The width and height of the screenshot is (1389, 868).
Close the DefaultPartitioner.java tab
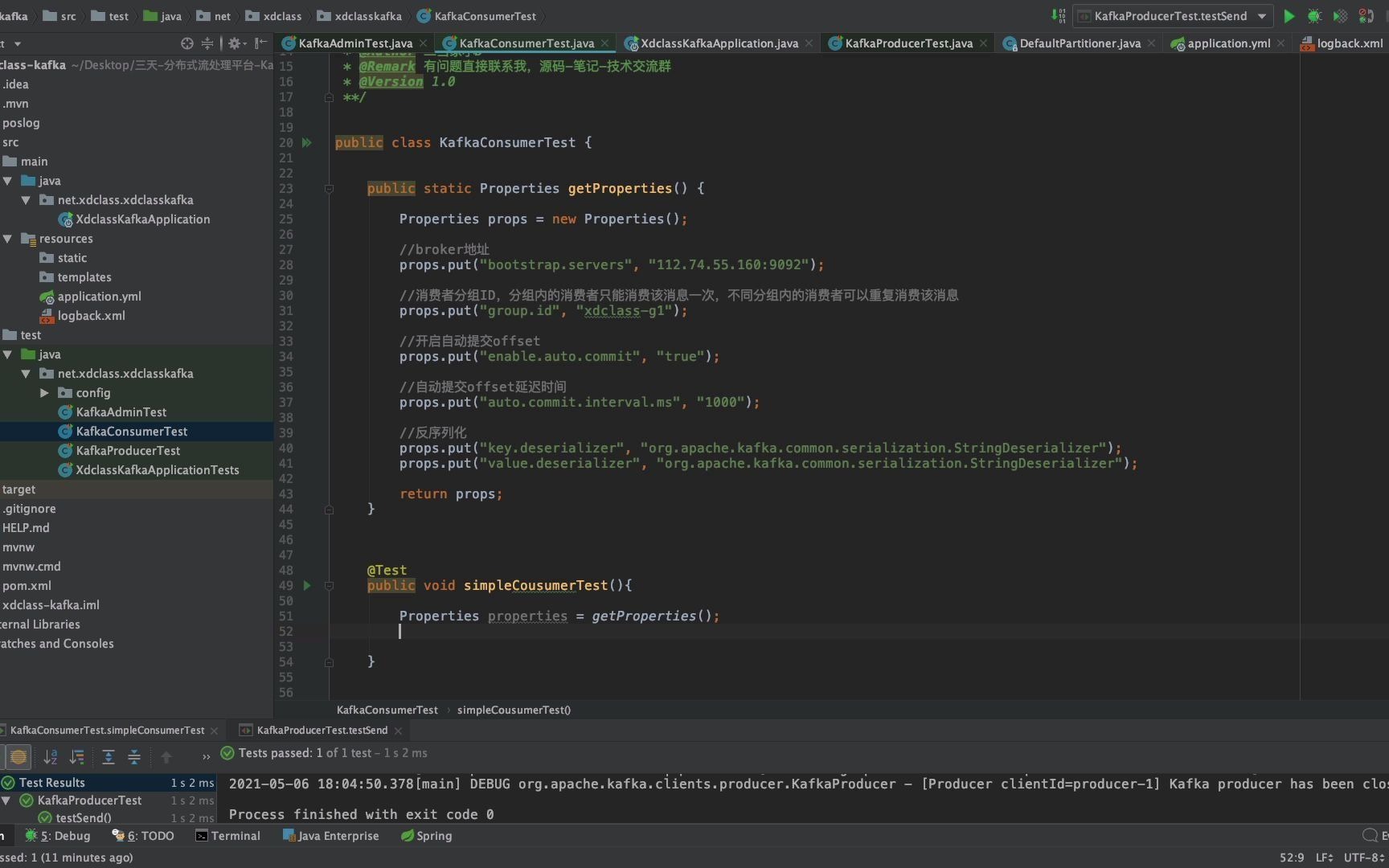click(1151, 43)
